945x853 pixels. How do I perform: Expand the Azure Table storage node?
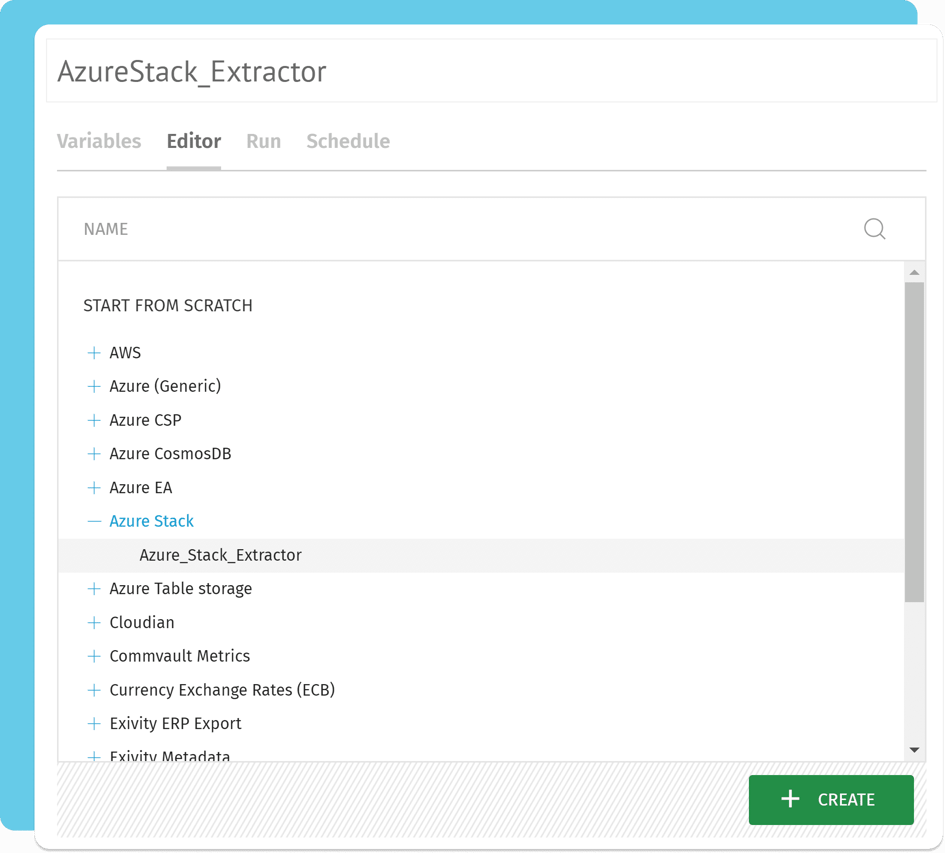[94, 589]
